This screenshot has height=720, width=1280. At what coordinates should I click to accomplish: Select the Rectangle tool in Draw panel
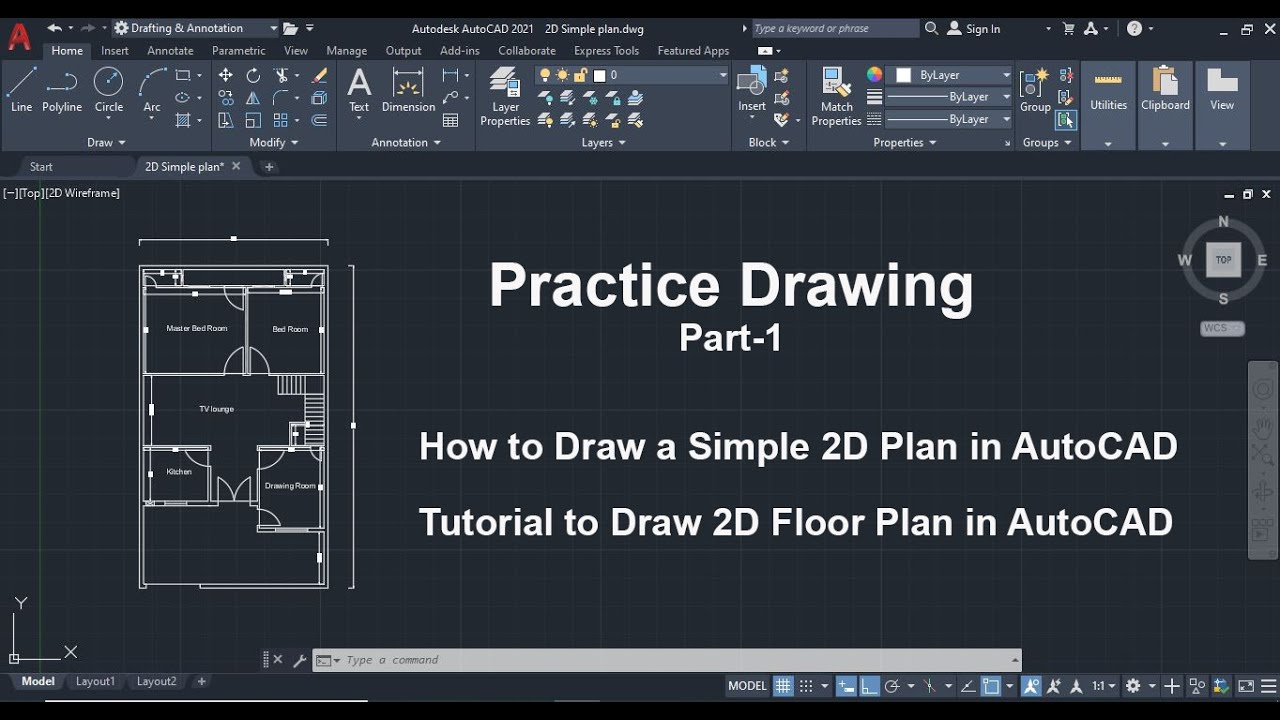point(183,75)
